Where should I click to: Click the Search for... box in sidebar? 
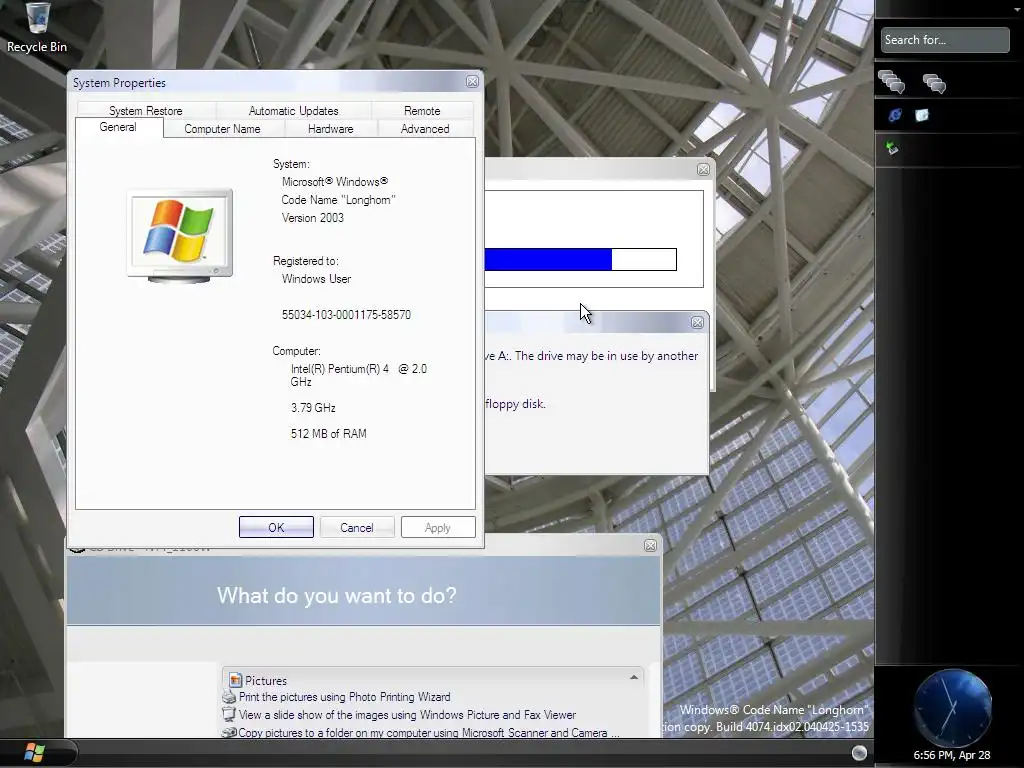[x=944, y=40]
